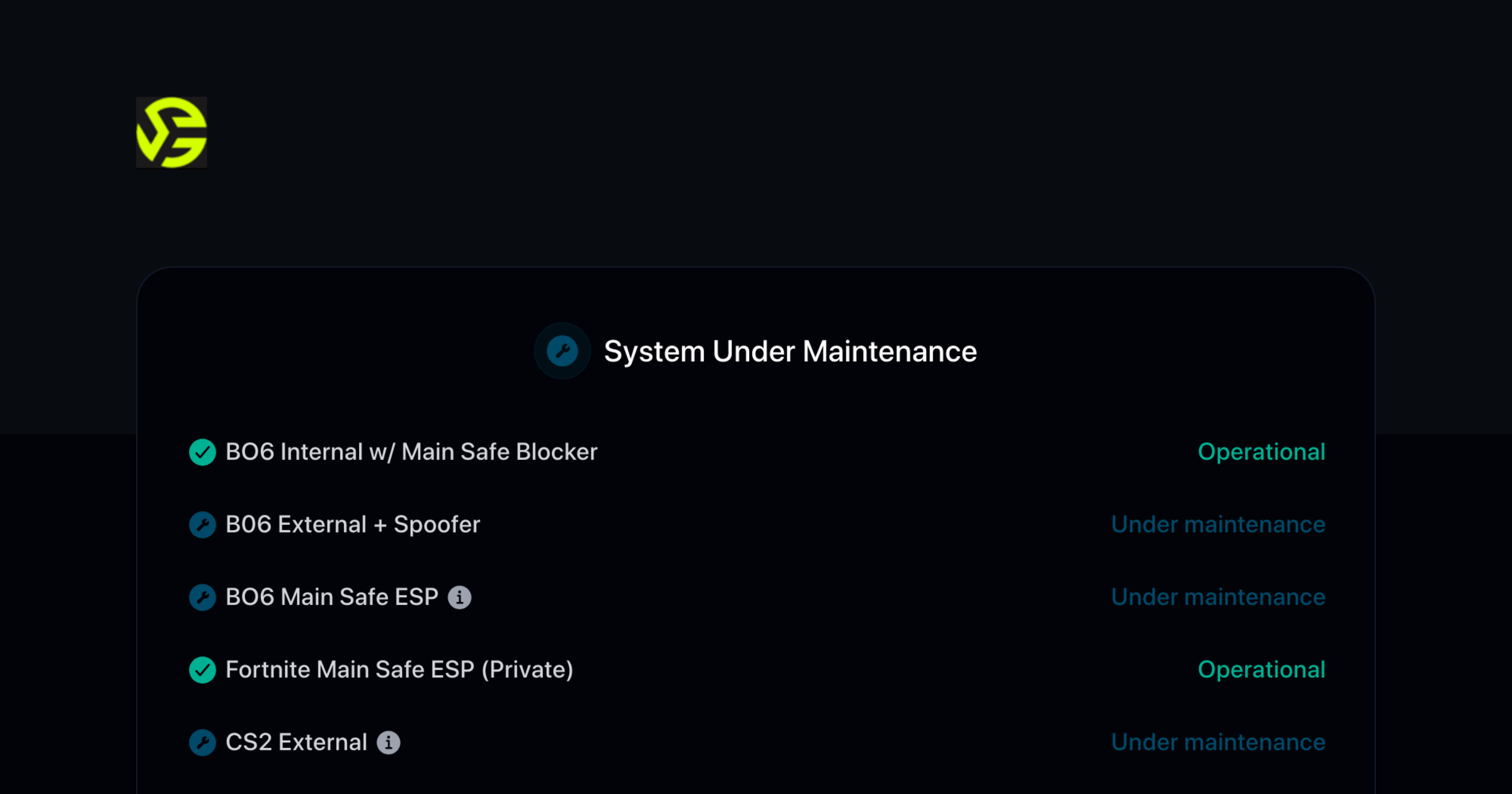Open the info icon beside CS2 External

pos(389,742)
